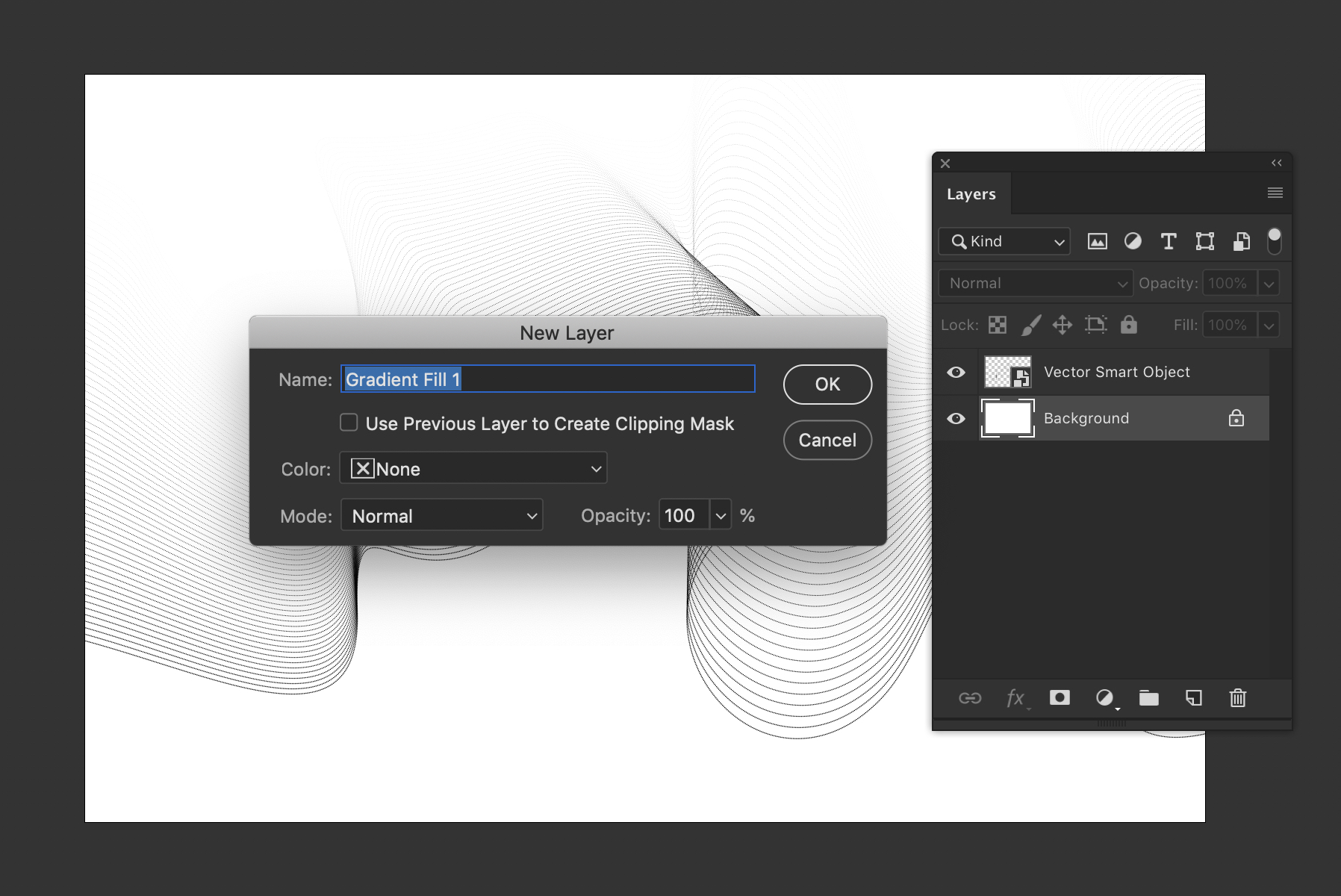Screen dimensions: 1341x896
Task: Lock artboard nesting icon
Action: pos(1095,325)
